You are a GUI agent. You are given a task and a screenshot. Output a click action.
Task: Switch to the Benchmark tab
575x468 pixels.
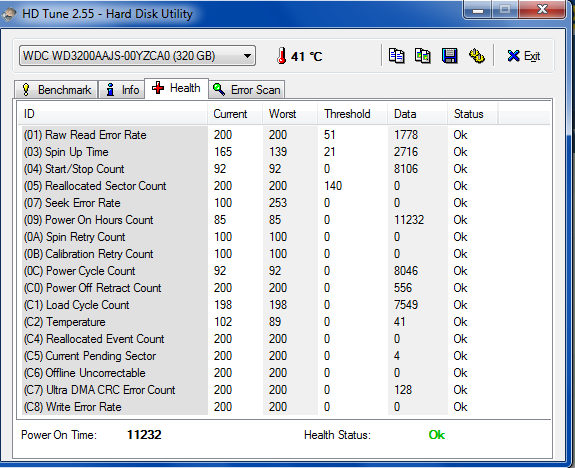pyautogui.click(x=56, y=90)
